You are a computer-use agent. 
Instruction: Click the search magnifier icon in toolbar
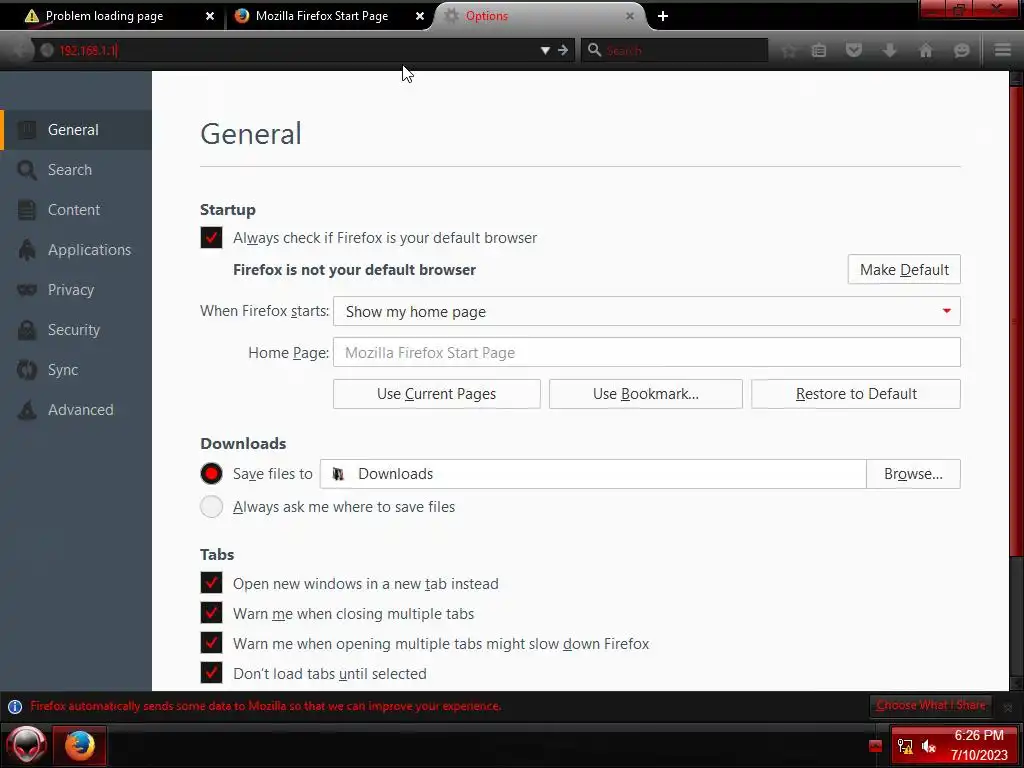[x=594, y=50]
